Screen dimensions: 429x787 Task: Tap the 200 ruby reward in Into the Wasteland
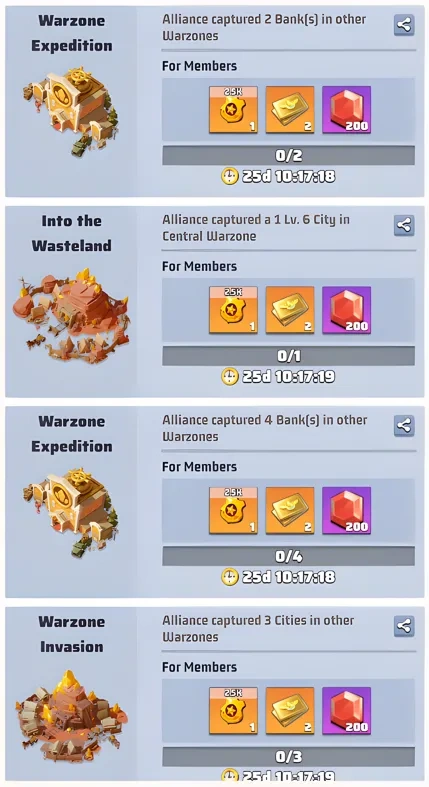tap(347, 310)
